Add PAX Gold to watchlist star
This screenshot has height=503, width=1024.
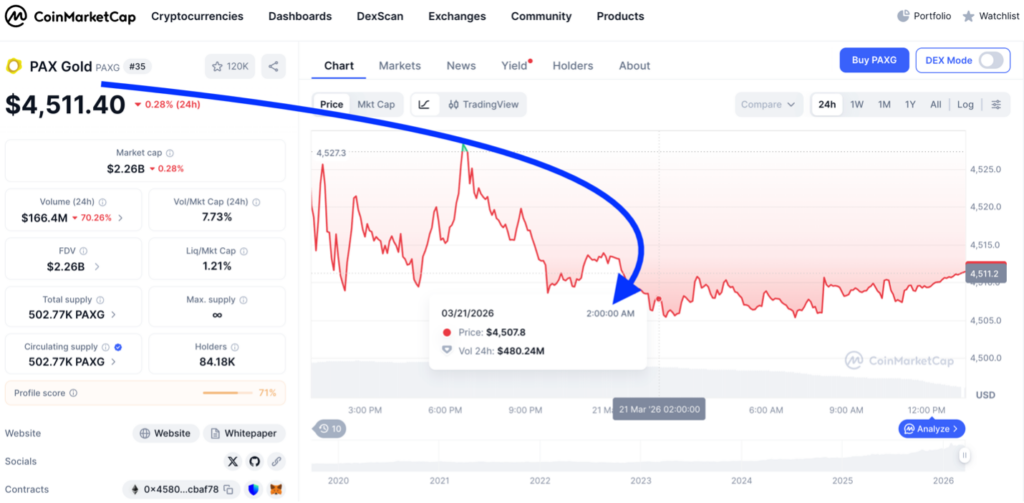coord(229,66)
